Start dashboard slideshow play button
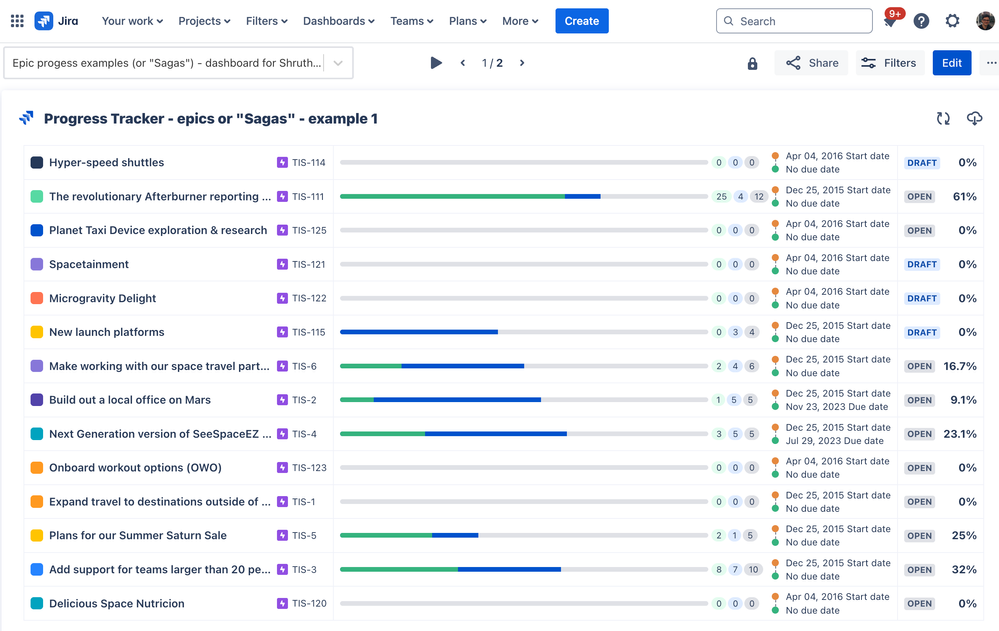This screenshot has width=999, height=631. [436, 63]
